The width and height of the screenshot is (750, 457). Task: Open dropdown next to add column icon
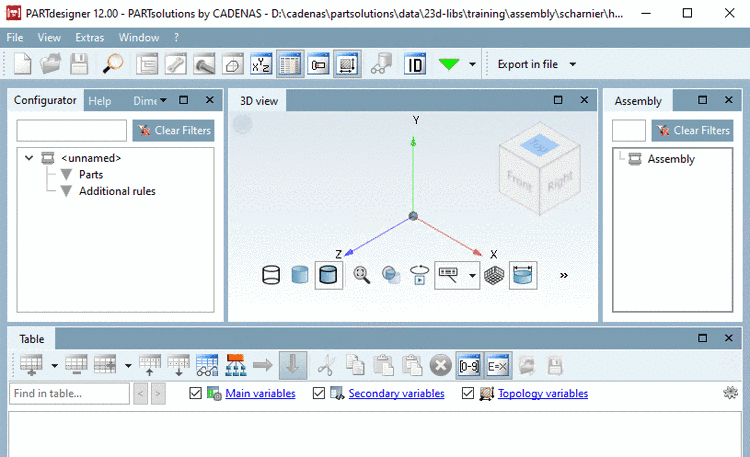click(128, 366)
